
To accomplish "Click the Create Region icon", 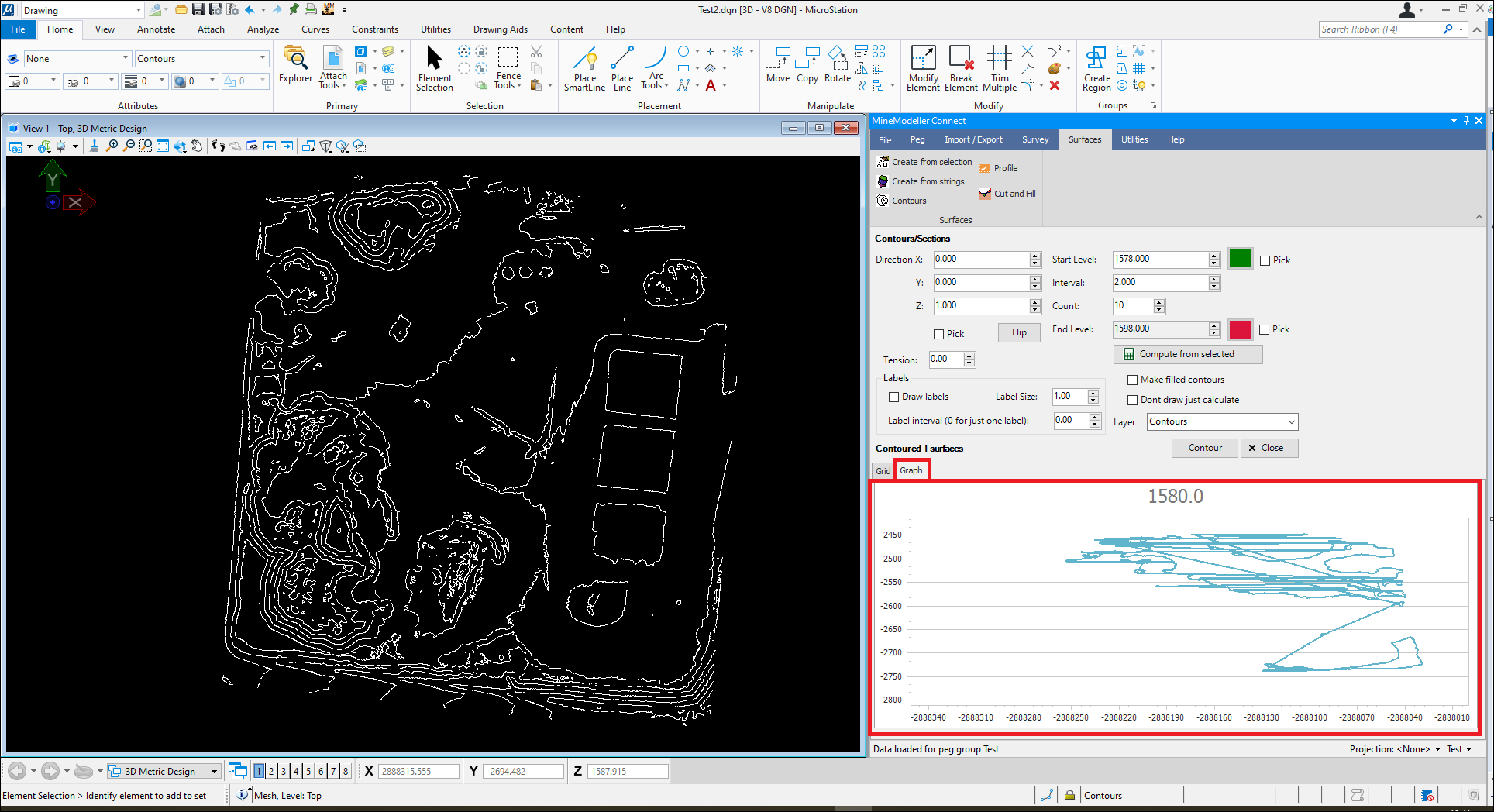I will click(x=1096, y=68).
